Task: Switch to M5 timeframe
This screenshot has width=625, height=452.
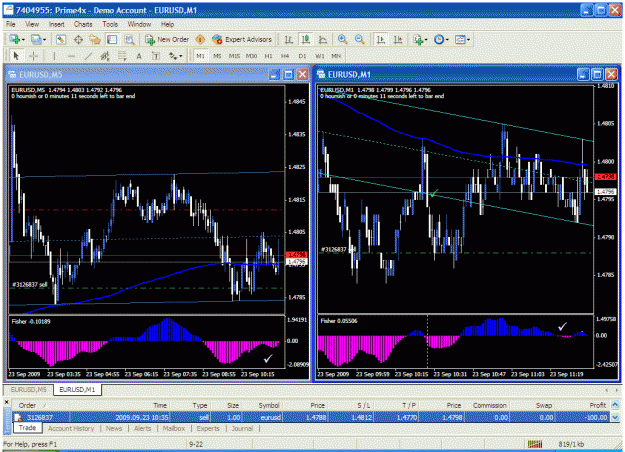Action: pyautogui.click(x=217, y=56)
